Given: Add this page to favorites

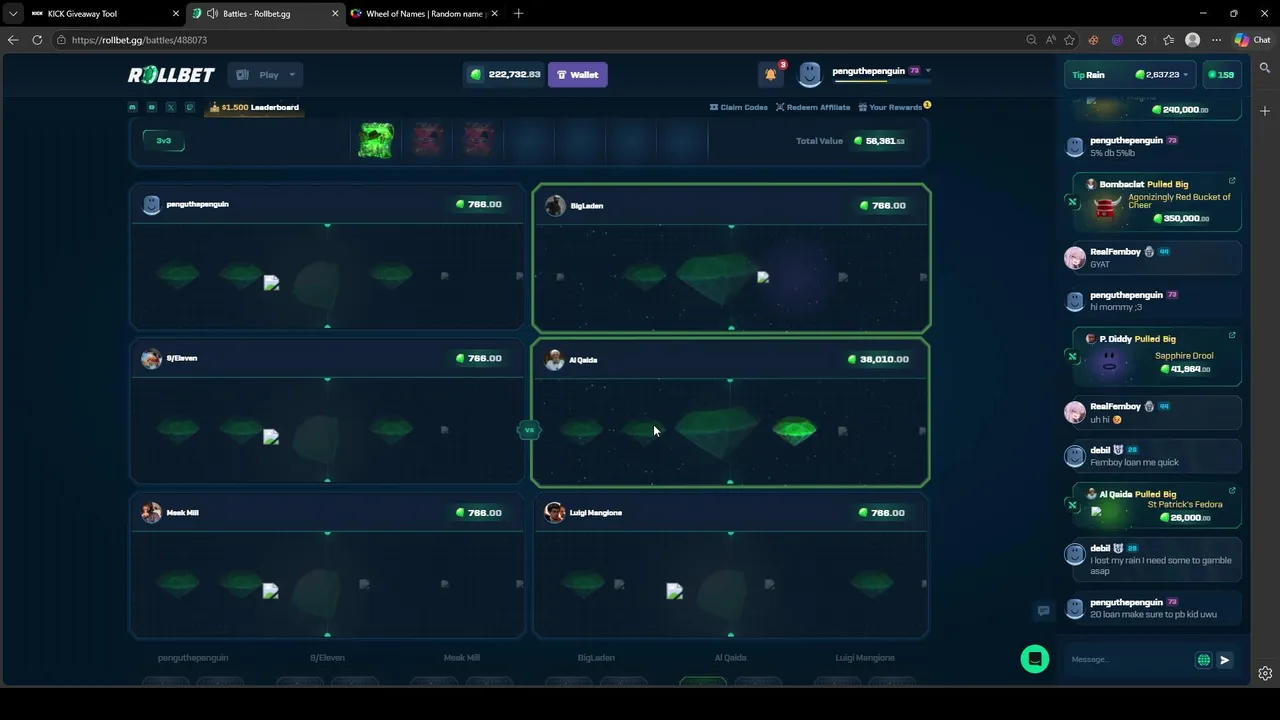Looking at the screenshot, I should [x=1070, y=40].
